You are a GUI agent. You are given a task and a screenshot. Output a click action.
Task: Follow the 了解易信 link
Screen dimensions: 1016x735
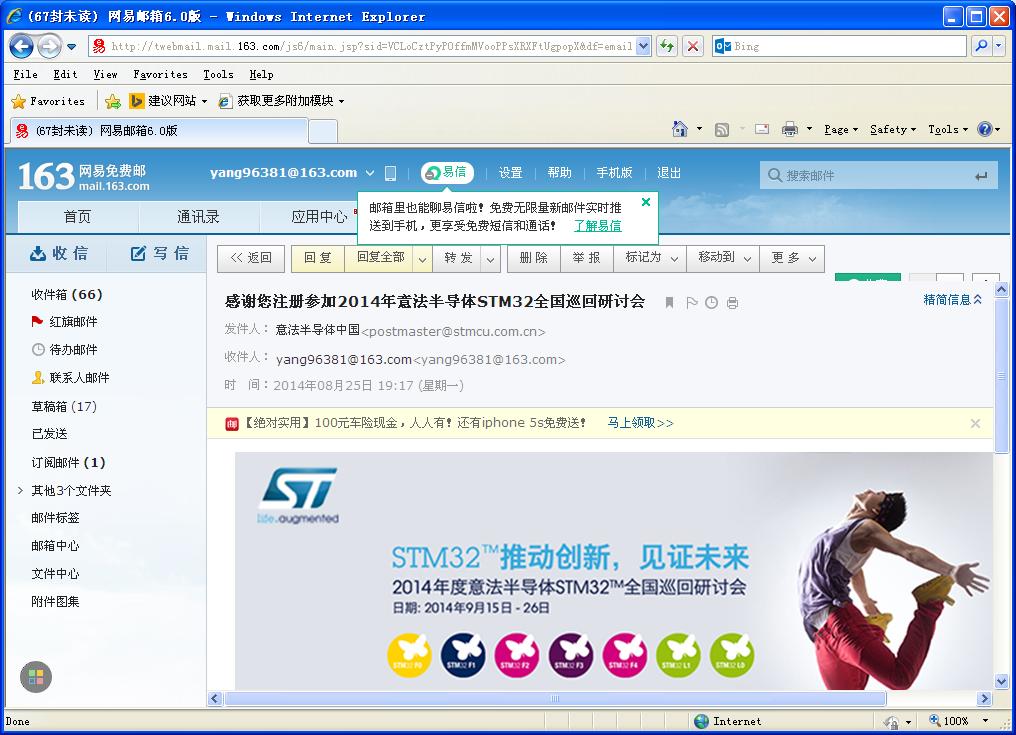point(597,226)
